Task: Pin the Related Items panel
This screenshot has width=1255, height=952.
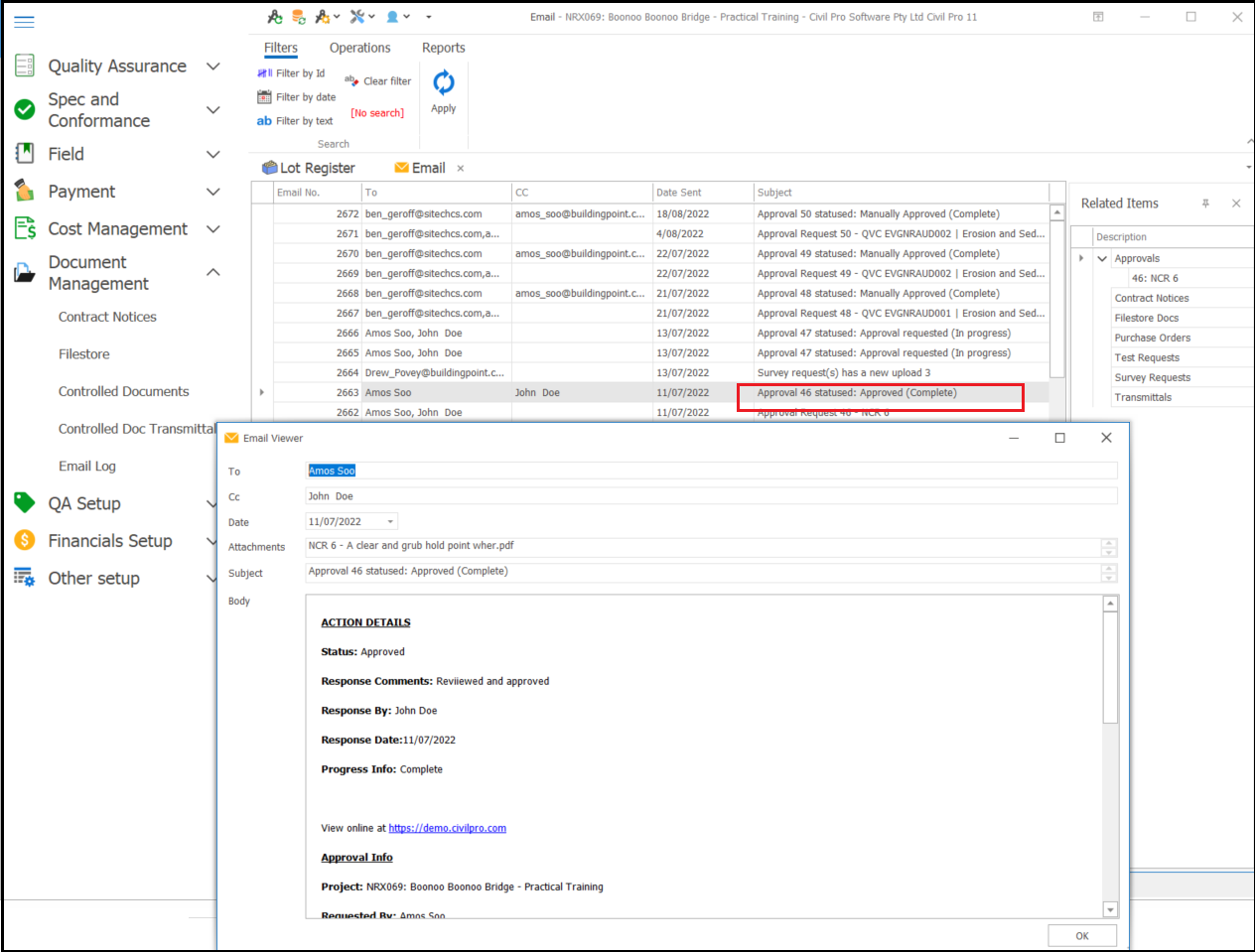Action: [1205, 204]
